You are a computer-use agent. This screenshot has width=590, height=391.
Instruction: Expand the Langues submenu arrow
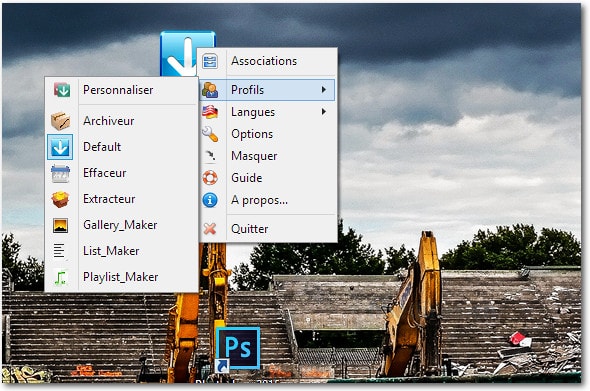tap(324, 112)
